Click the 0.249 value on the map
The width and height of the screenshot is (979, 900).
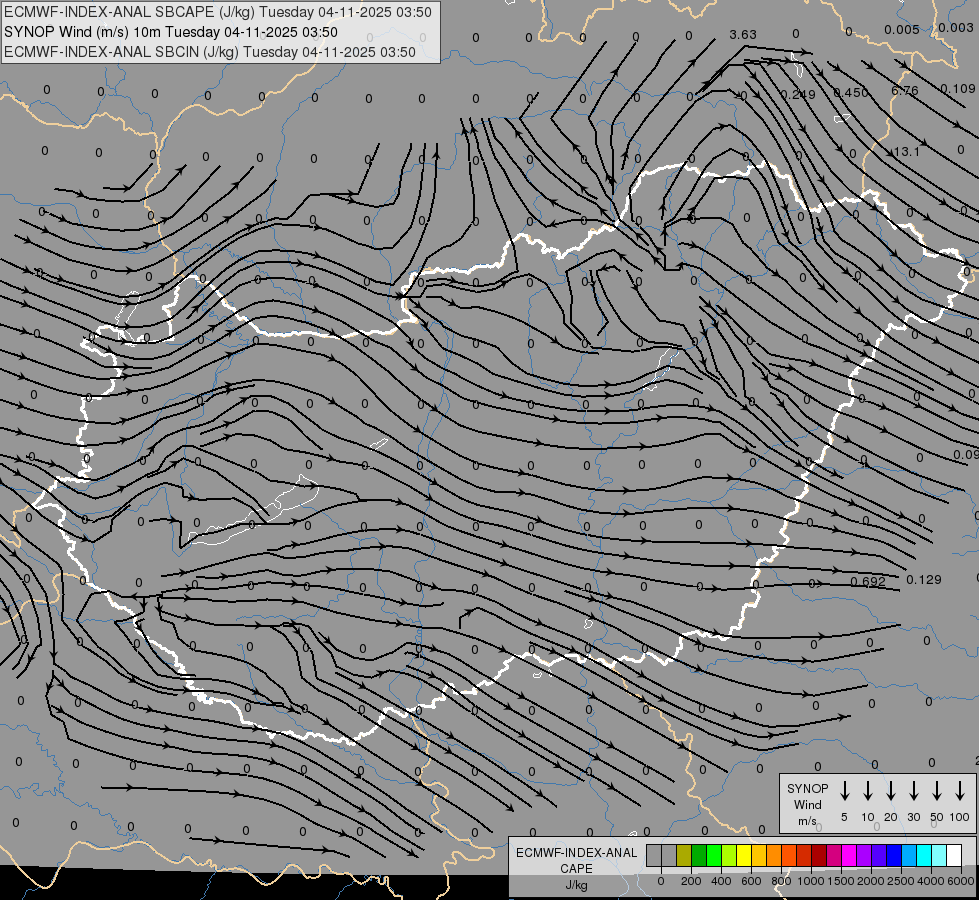click(799, 94)
